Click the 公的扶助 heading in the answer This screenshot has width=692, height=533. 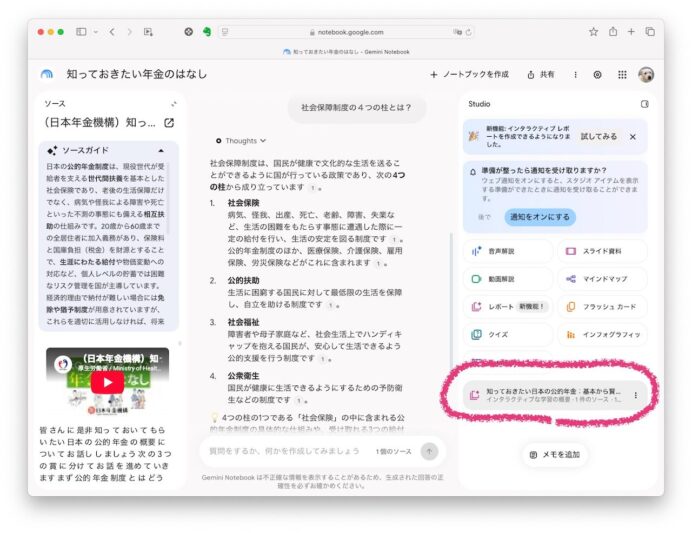click(x=243, y=281)
